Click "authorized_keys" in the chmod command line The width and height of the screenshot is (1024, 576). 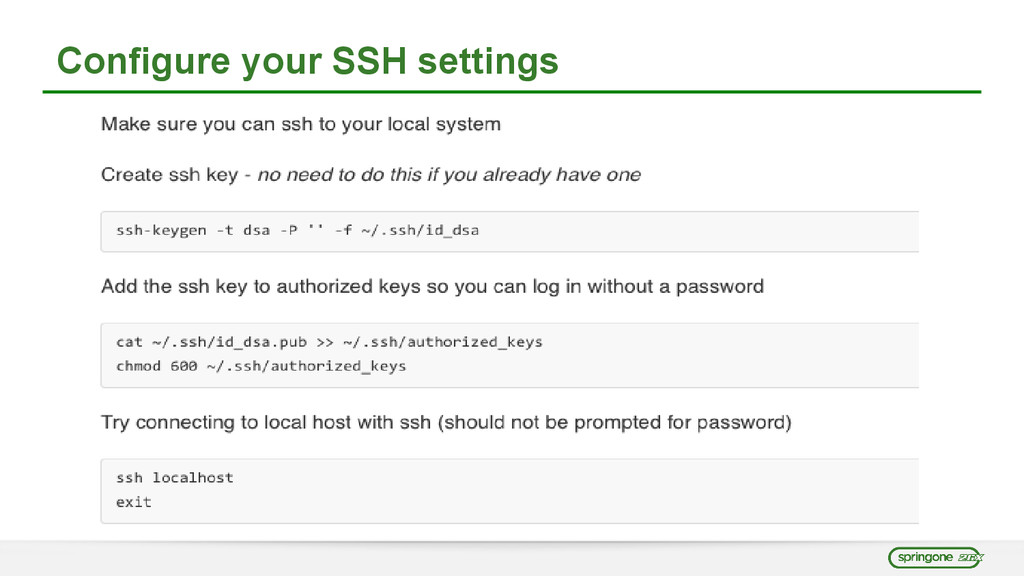tap(338, 366)
